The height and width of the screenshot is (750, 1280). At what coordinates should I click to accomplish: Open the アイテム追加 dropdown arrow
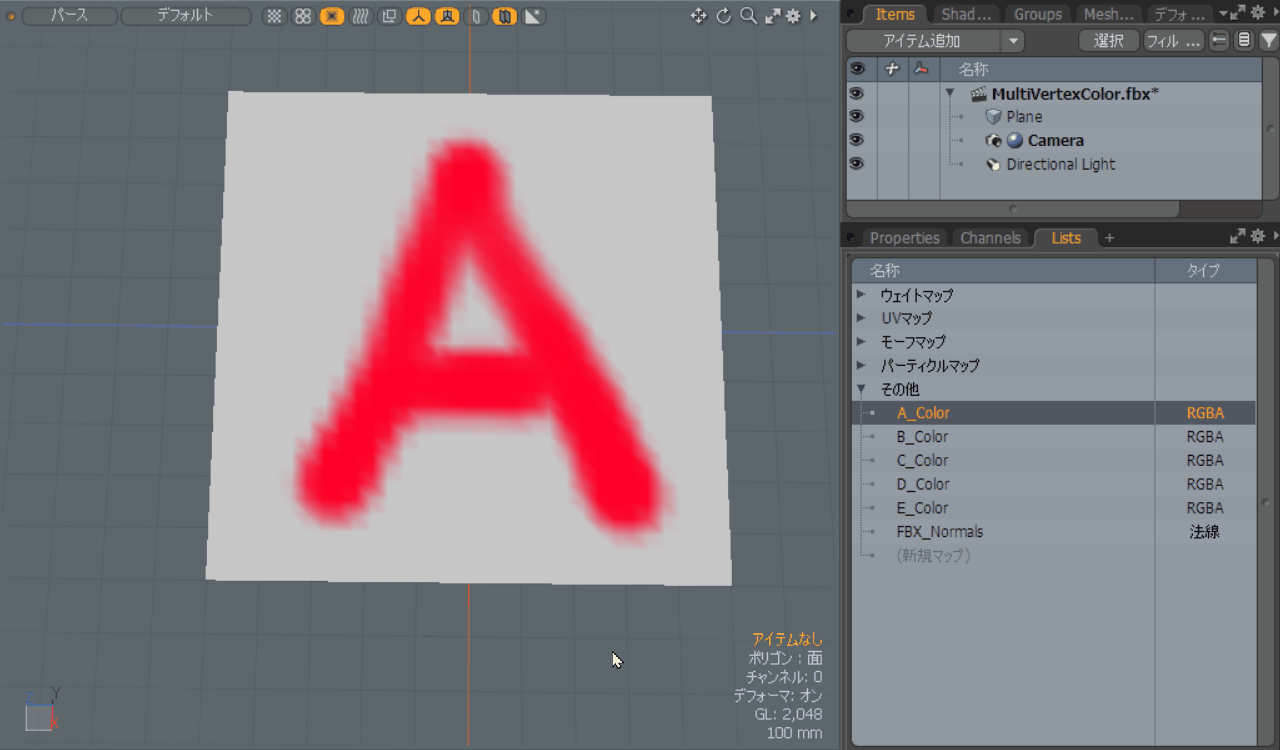1013,41
